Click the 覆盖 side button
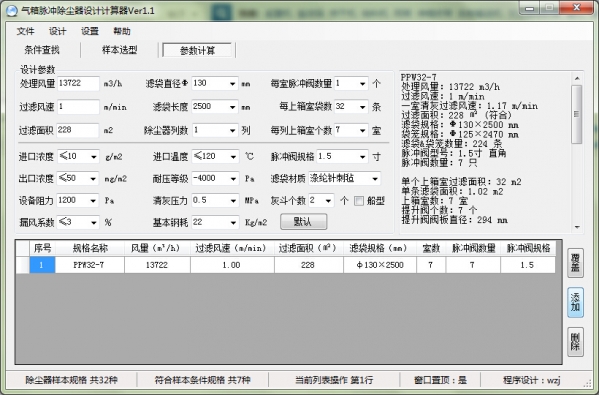 tap(575, 263)
